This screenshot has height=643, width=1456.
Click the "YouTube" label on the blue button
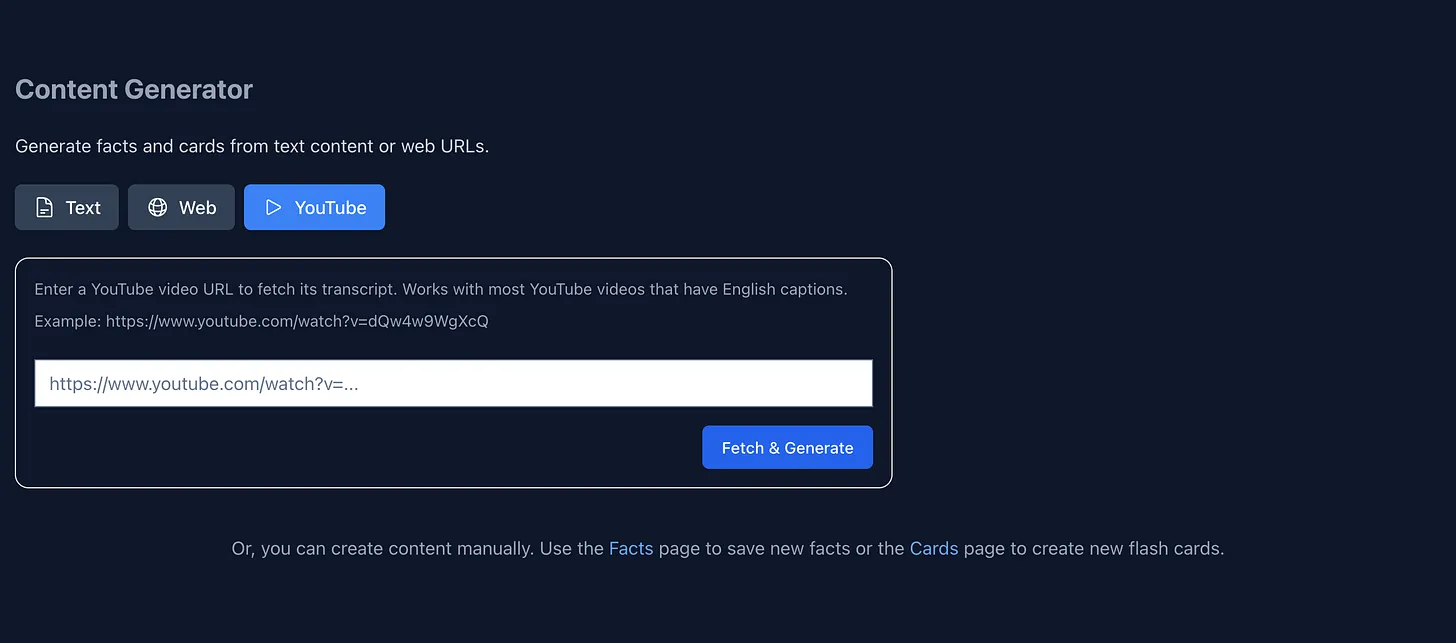[x=330, y=208]
